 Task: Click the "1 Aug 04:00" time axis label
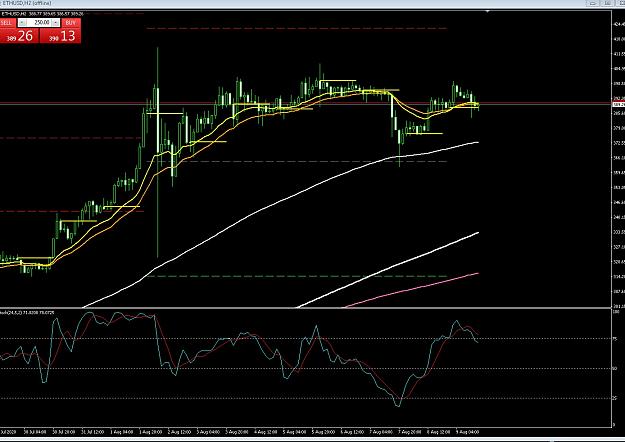(x=122, y=432)
